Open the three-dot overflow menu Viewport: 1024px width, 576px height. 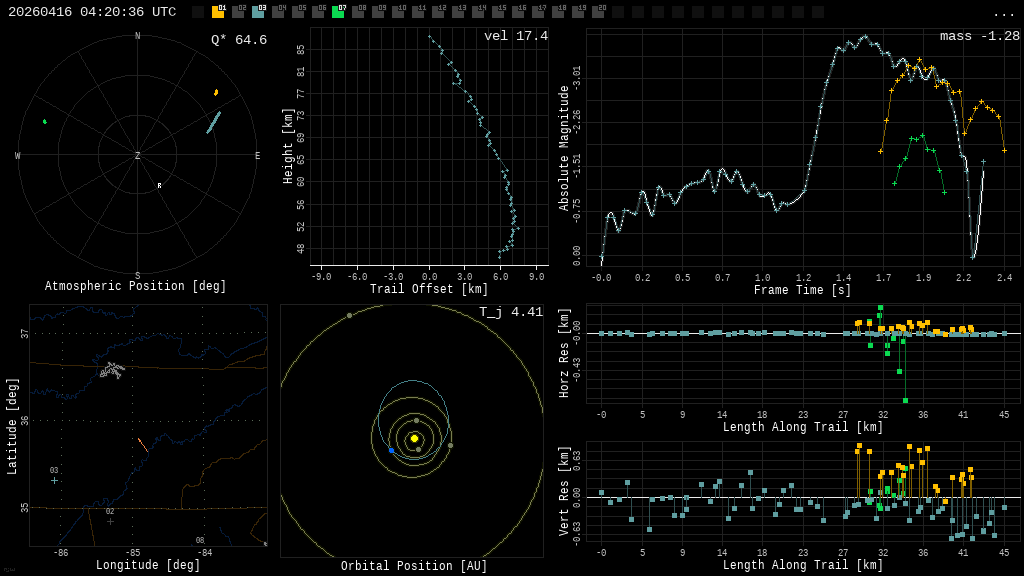pos(1003,13)
